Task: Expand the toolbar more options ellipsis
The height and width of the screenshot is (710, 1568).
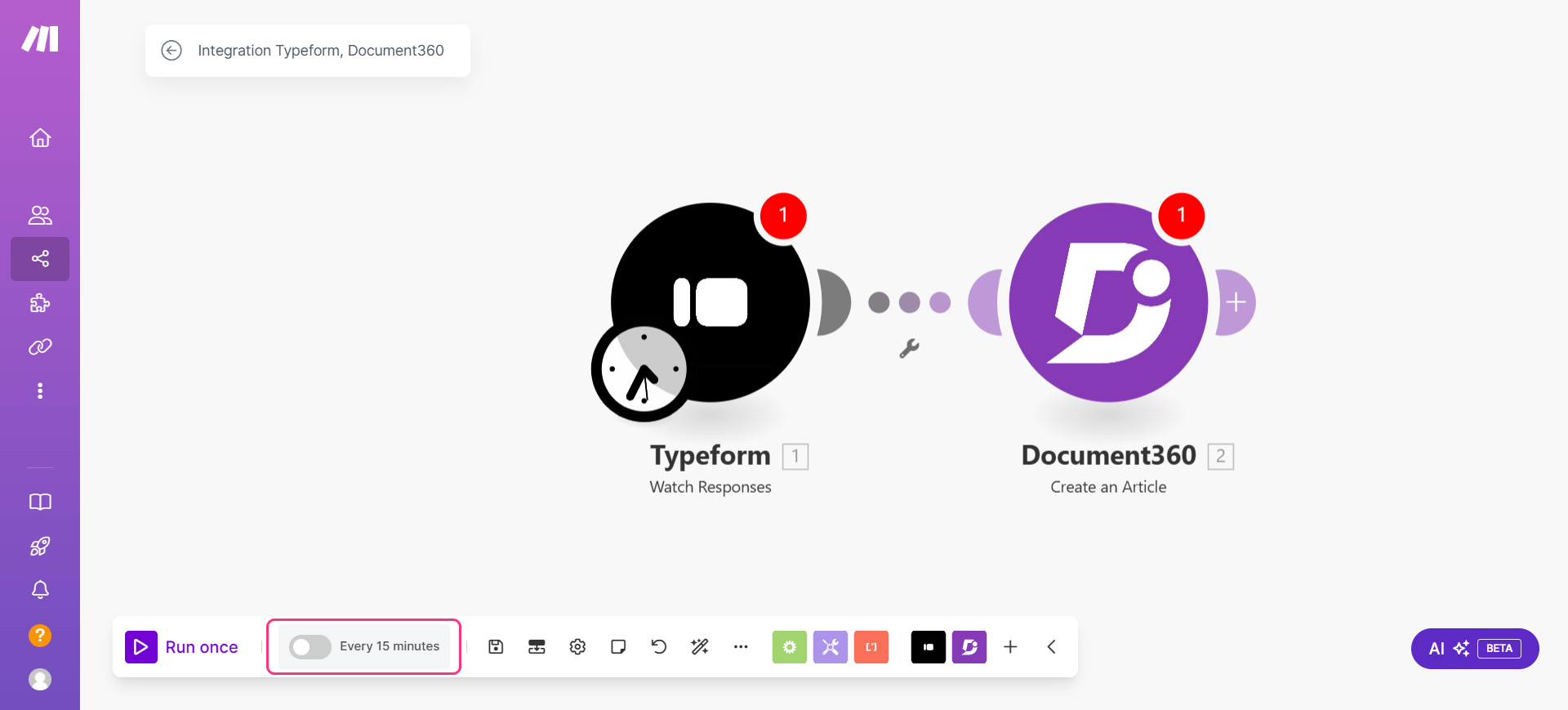Action: coord(741,647)
